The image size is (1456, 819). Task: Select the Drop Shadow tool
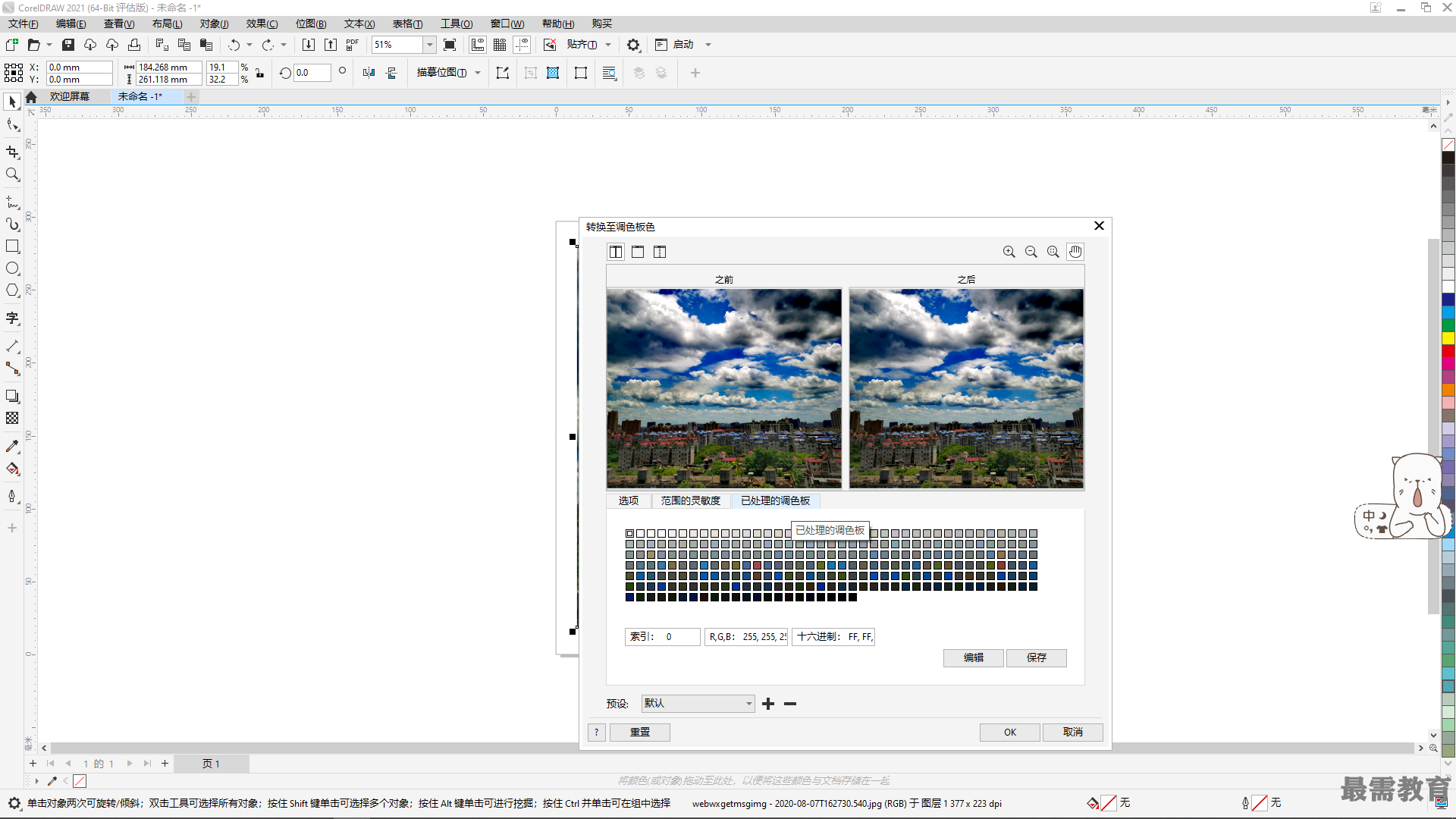click(x=12, y=396)
